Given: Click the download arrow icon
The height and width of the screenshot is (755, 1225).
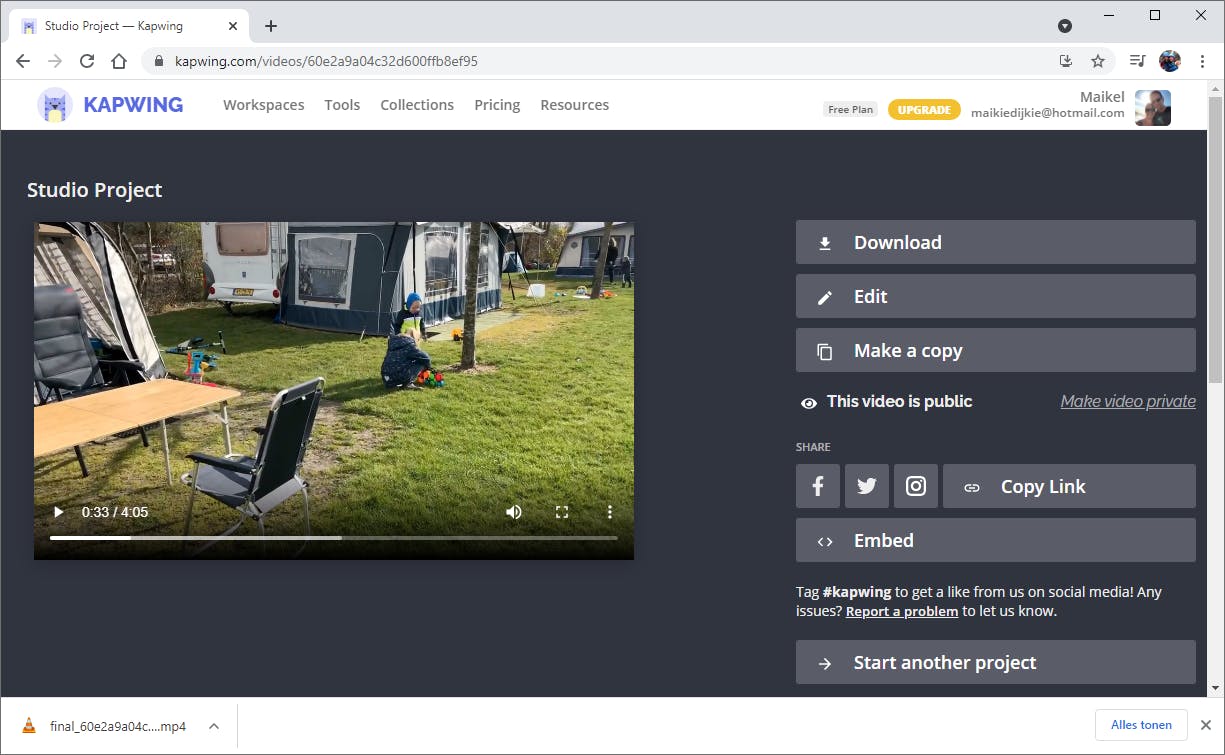Looking at the screenshot, I should click(825, 243).
